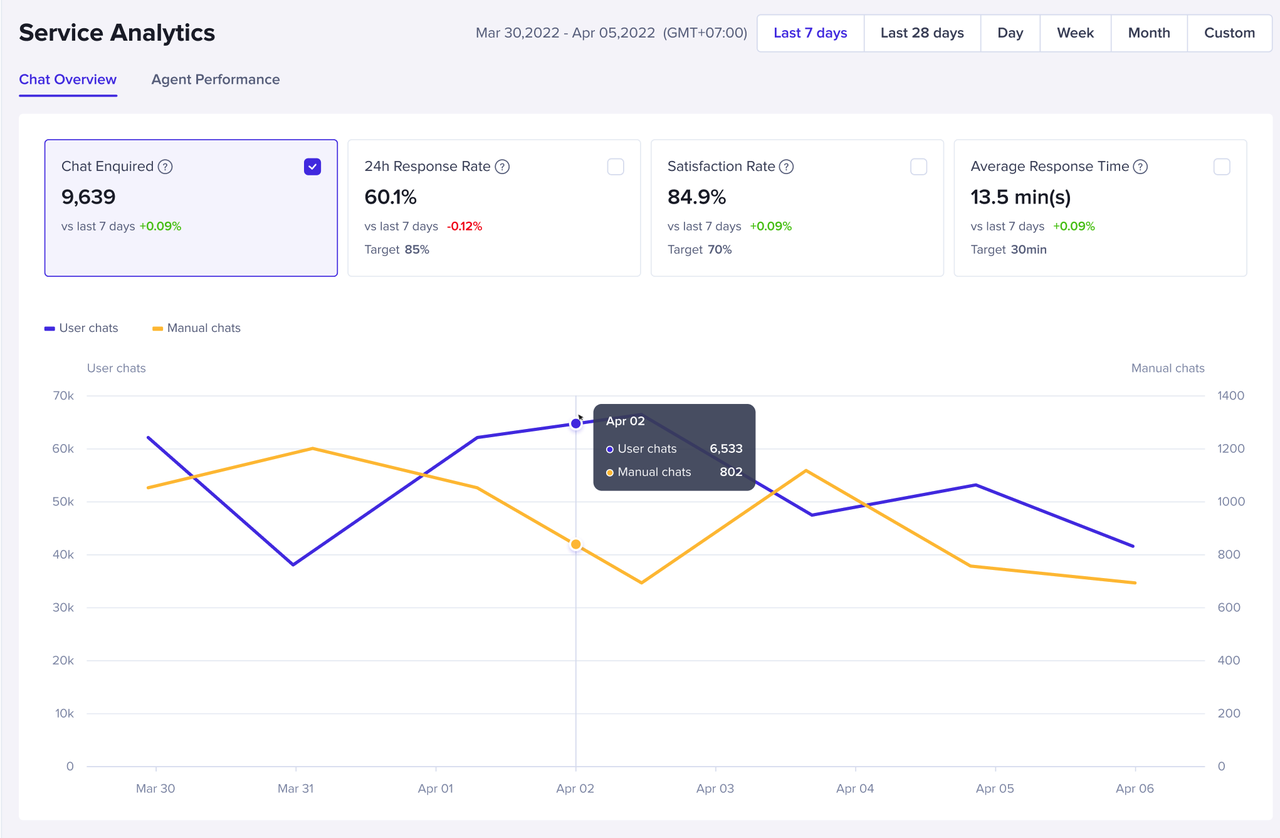Switch to the Week view
Viewport: 1280px width, 838px height.
coord(1075,33)
